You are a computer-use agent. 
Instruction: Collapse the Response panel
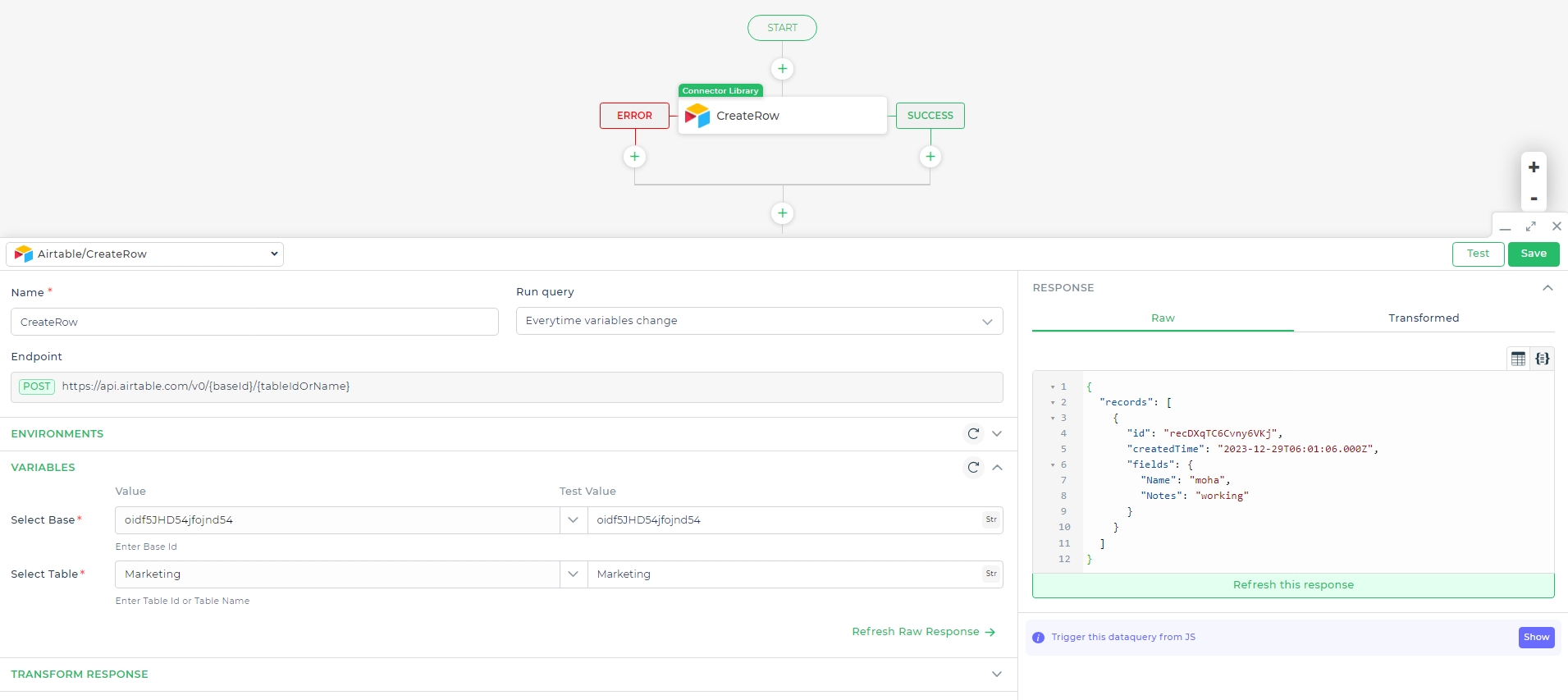[x=1547, y=288]
